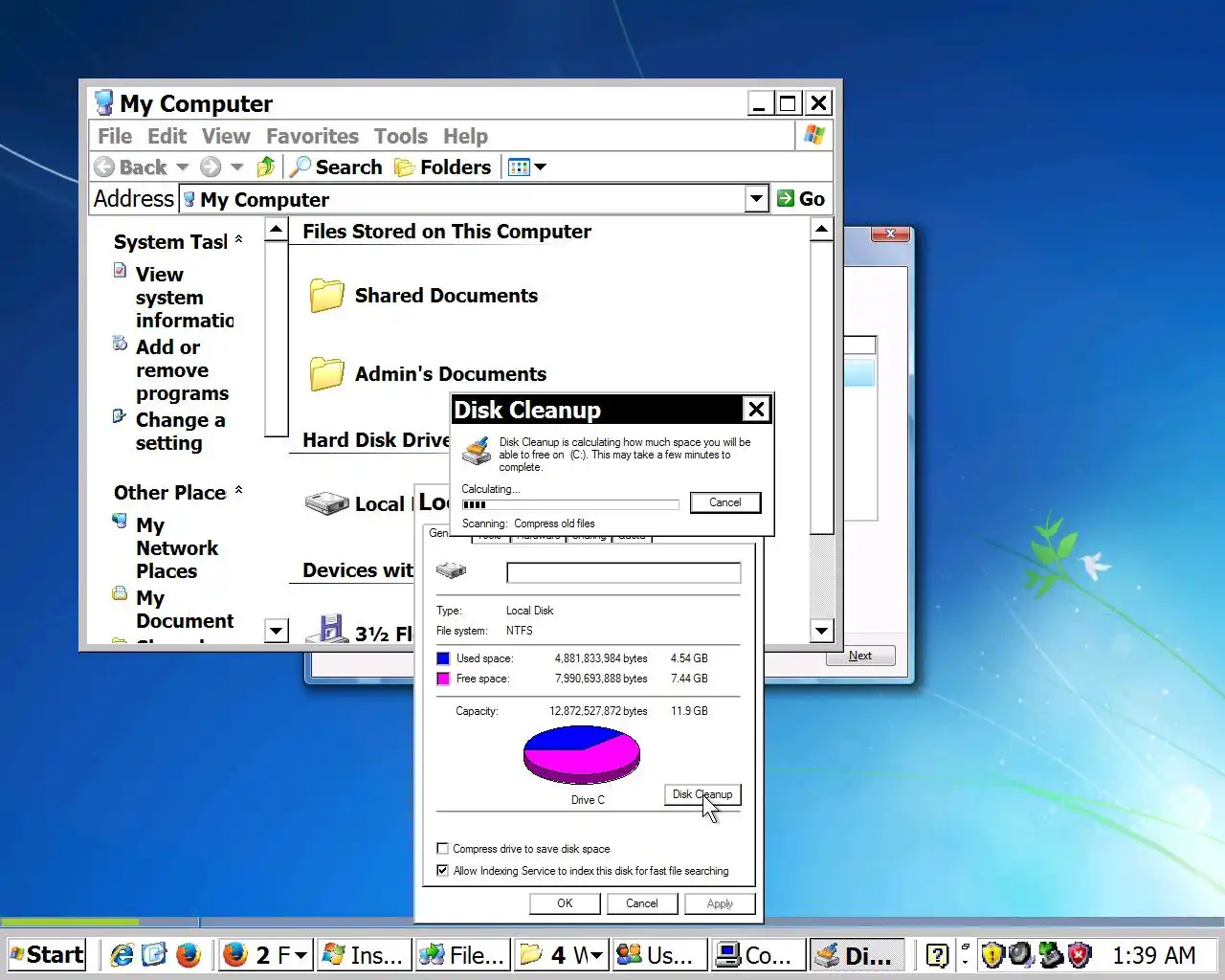This screenshot has width=1225, height=980.
Task: Open the Shared Documents folder icon
Action: (326, 296)
